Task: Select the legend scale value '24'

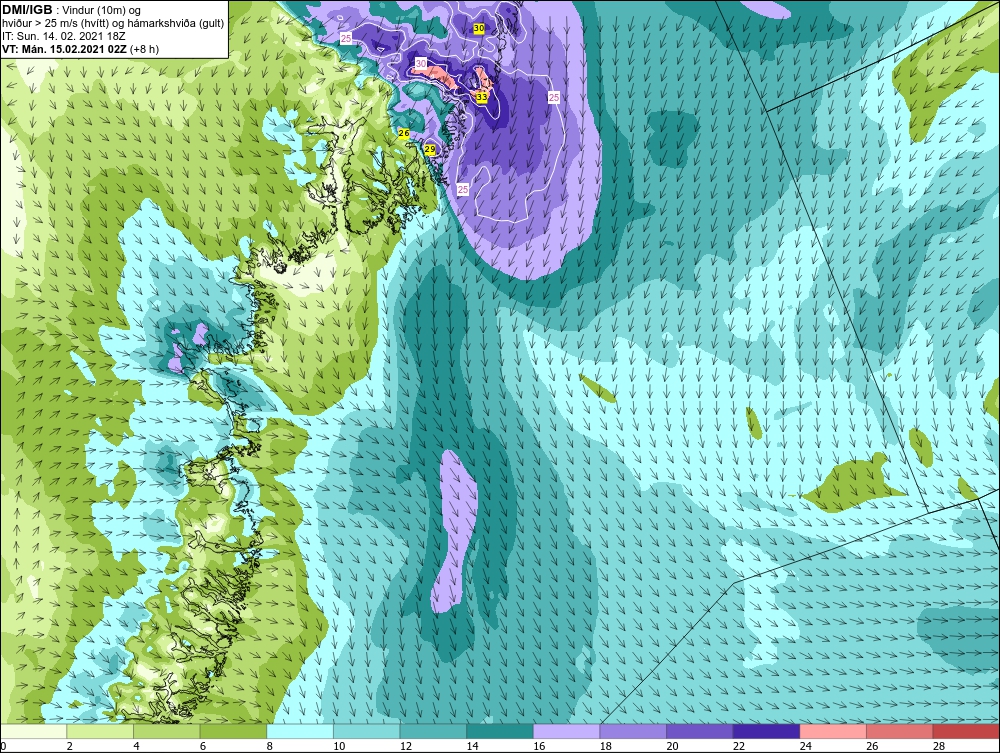Action: coord(806,746)
